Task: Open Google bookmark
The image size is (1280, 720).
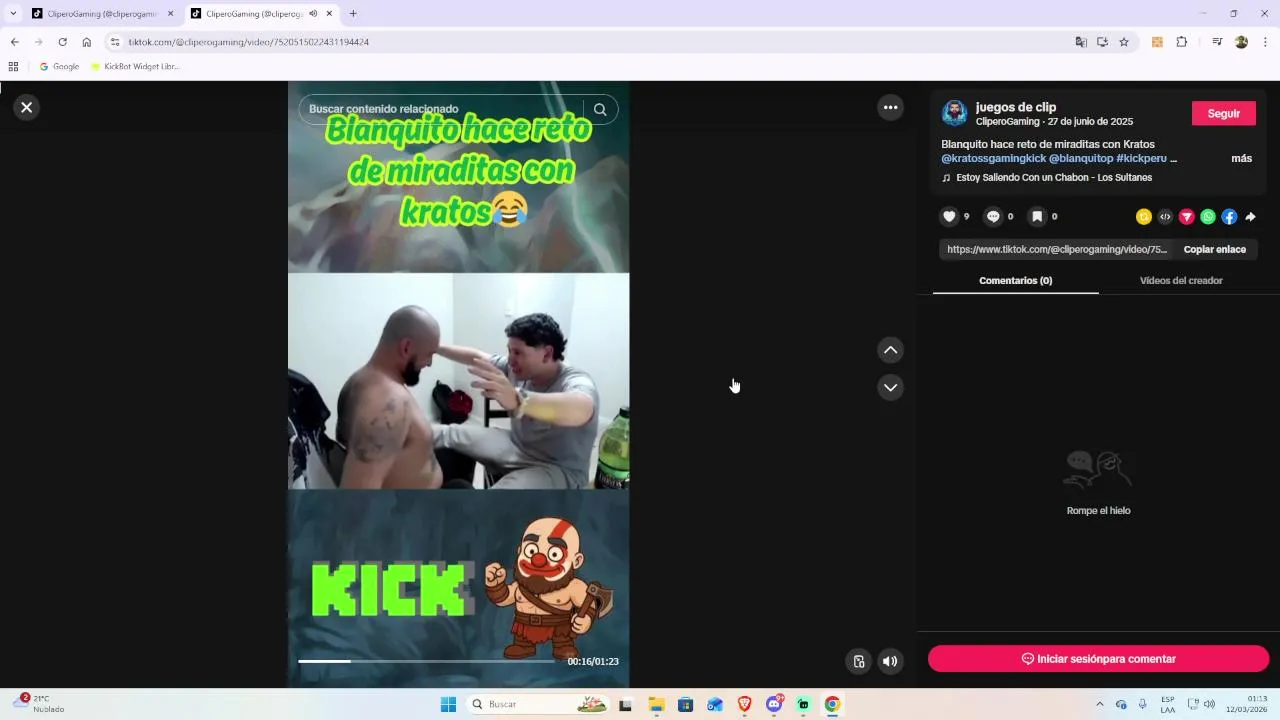Action: 59,66
